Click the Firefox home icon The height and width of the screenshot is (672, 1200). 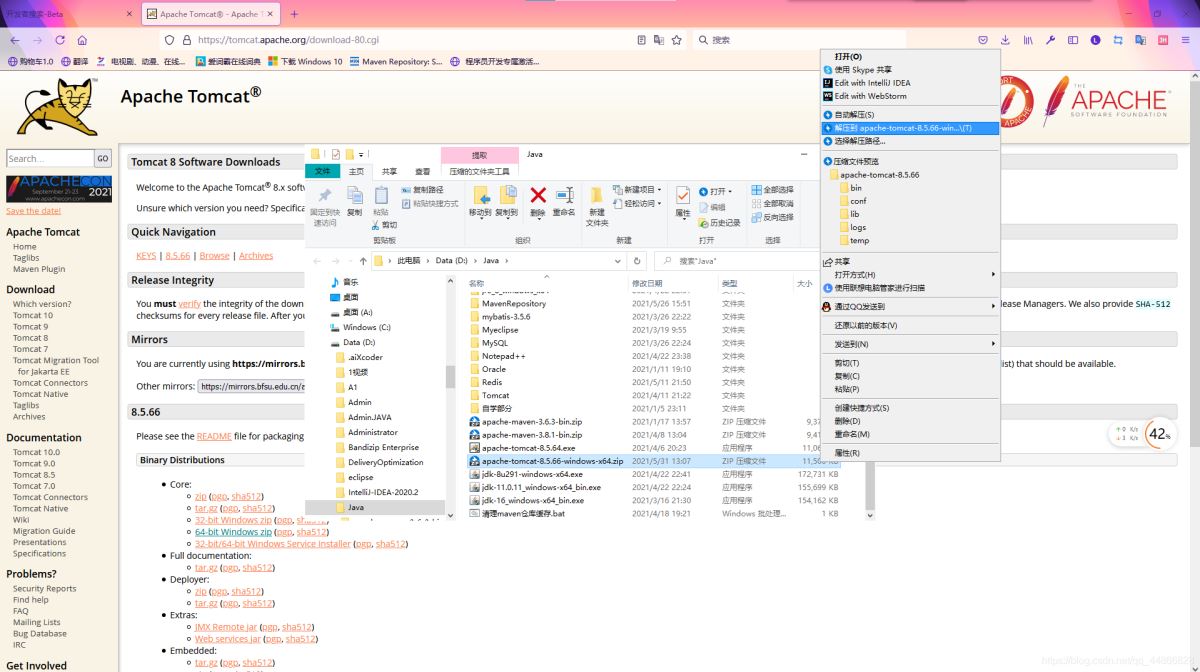tap(82, 40)
